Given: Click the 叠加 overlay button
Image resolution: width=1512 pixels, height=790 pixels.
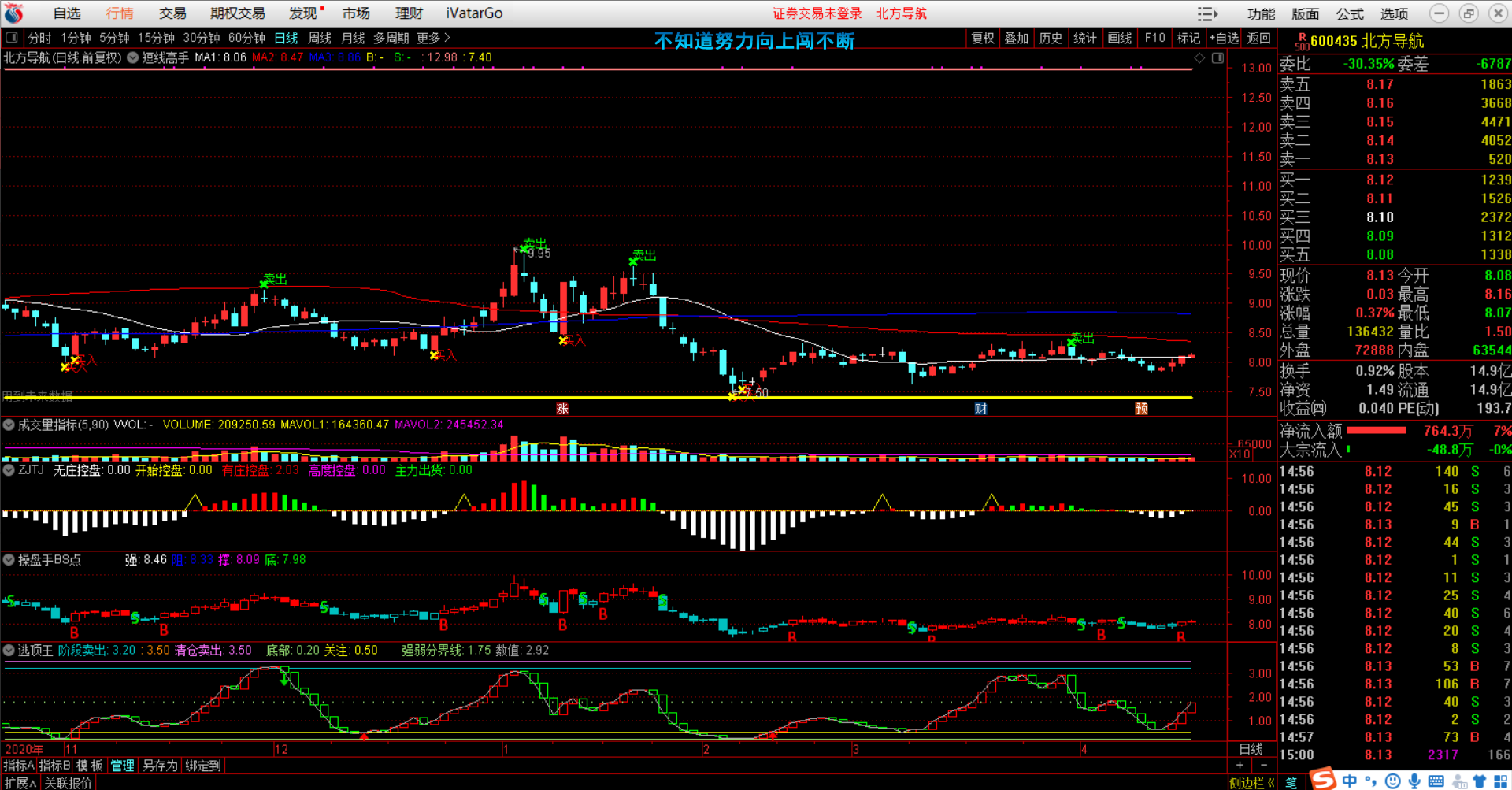Looking at the screenshot, I should (x=1017, y=38).
